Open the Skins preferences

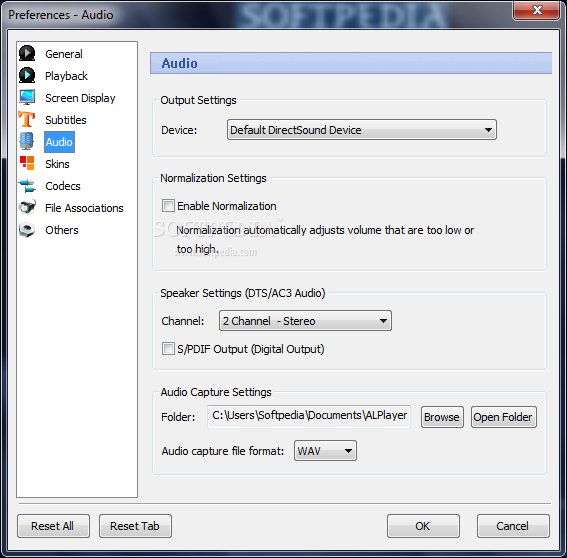point(57,164)
